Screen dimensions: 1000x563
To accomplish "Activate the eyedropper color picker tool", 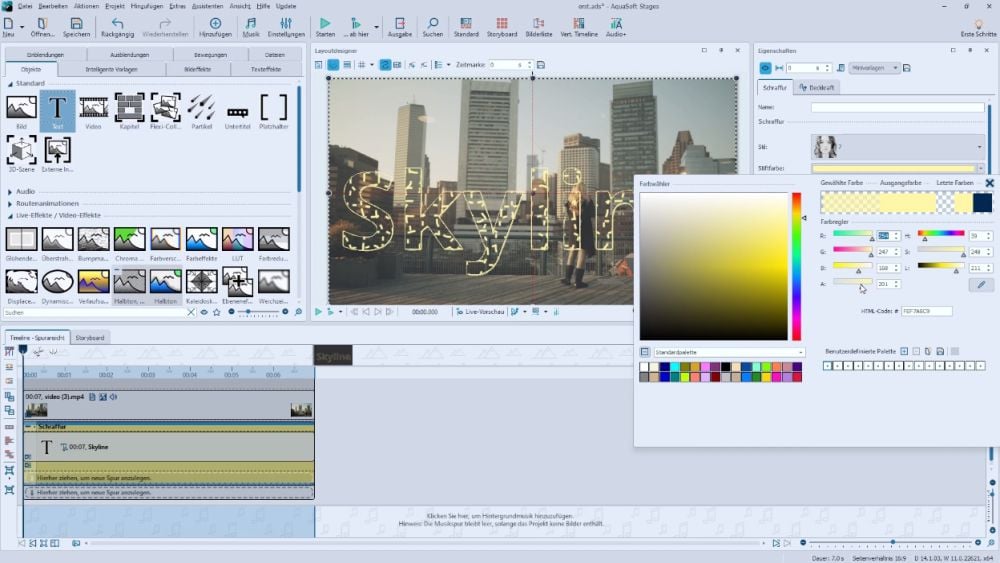I will tap(981, 285).
